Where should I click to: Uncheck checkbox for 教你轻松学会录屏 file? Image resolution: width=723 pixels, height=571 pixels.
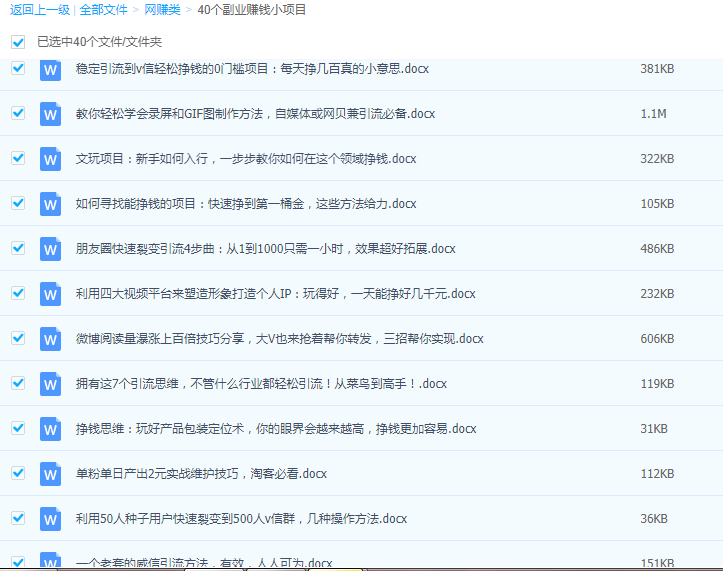(18, 113)
